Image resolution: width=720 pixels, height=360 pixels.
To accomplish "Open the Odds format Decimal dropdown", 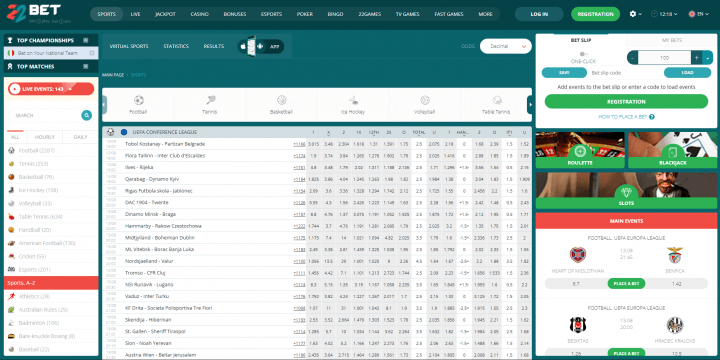I will [506, 46].
